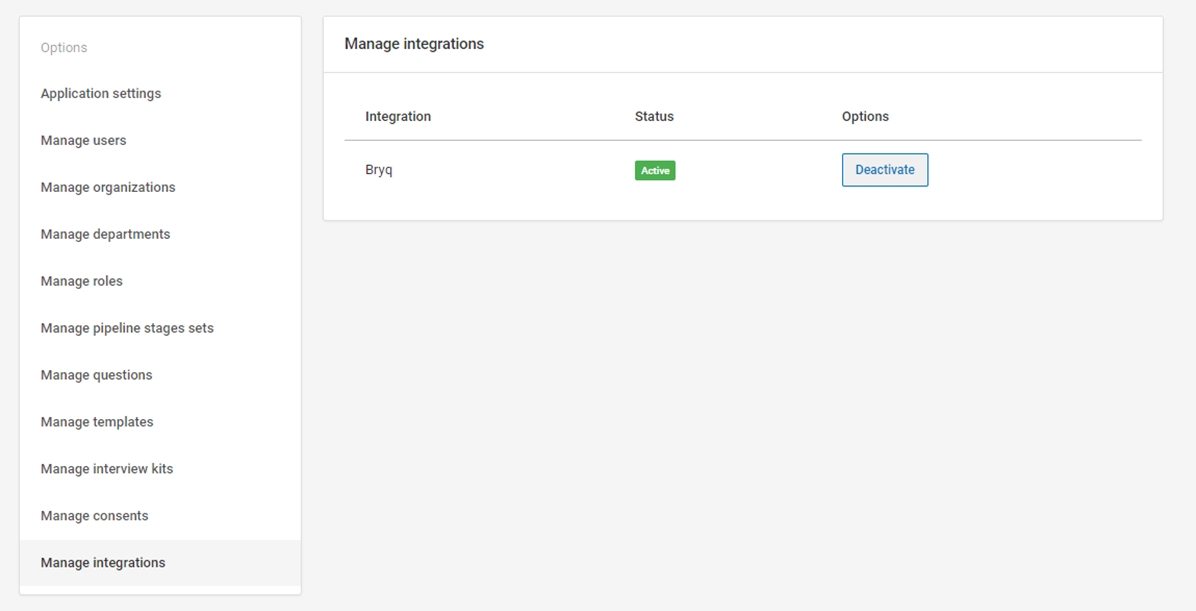Click the Manage integrations panel title

tap(414, 44)
